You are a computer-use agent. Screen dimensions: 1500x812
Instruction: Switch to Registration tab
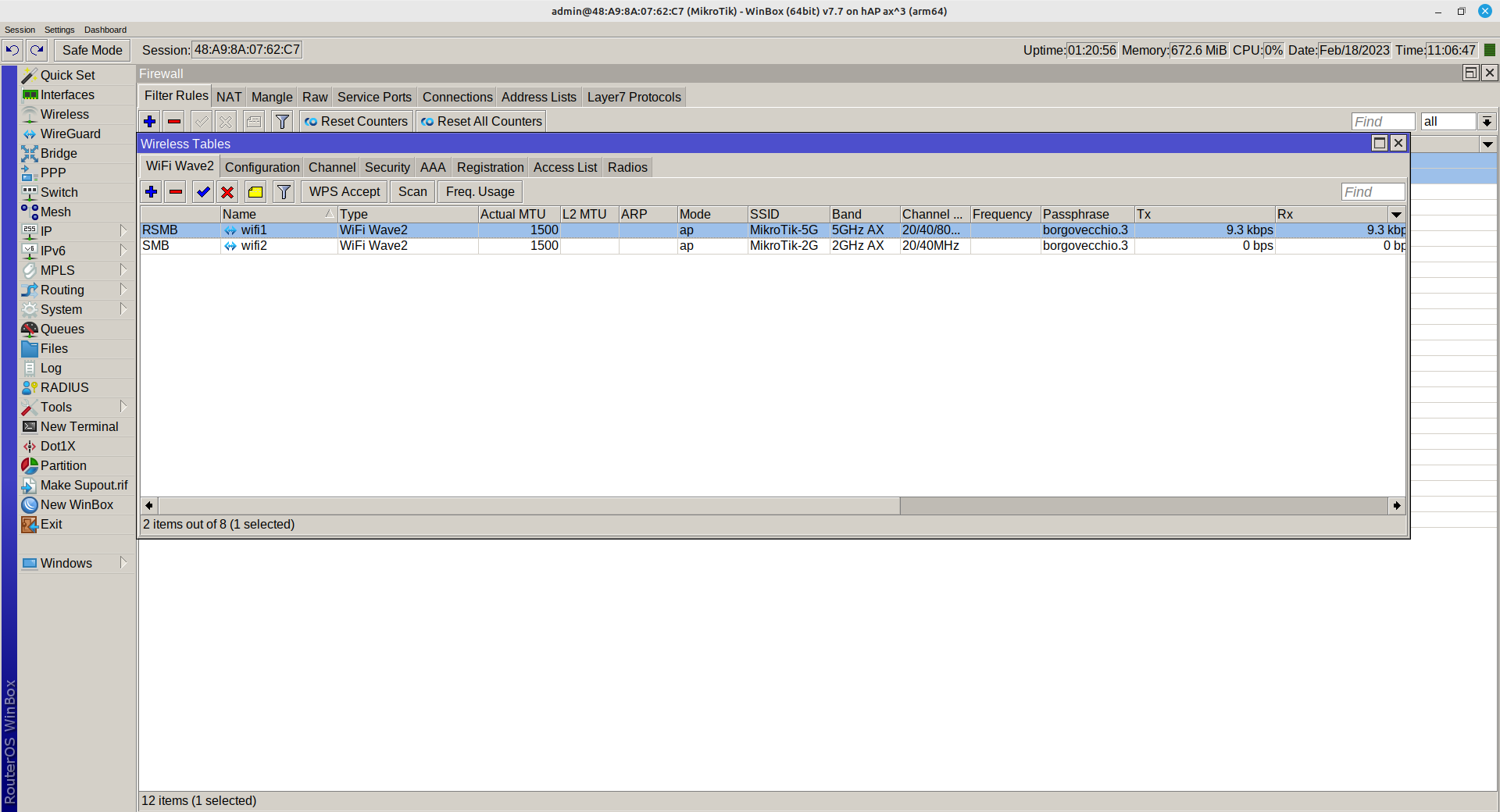pos(490,167)
